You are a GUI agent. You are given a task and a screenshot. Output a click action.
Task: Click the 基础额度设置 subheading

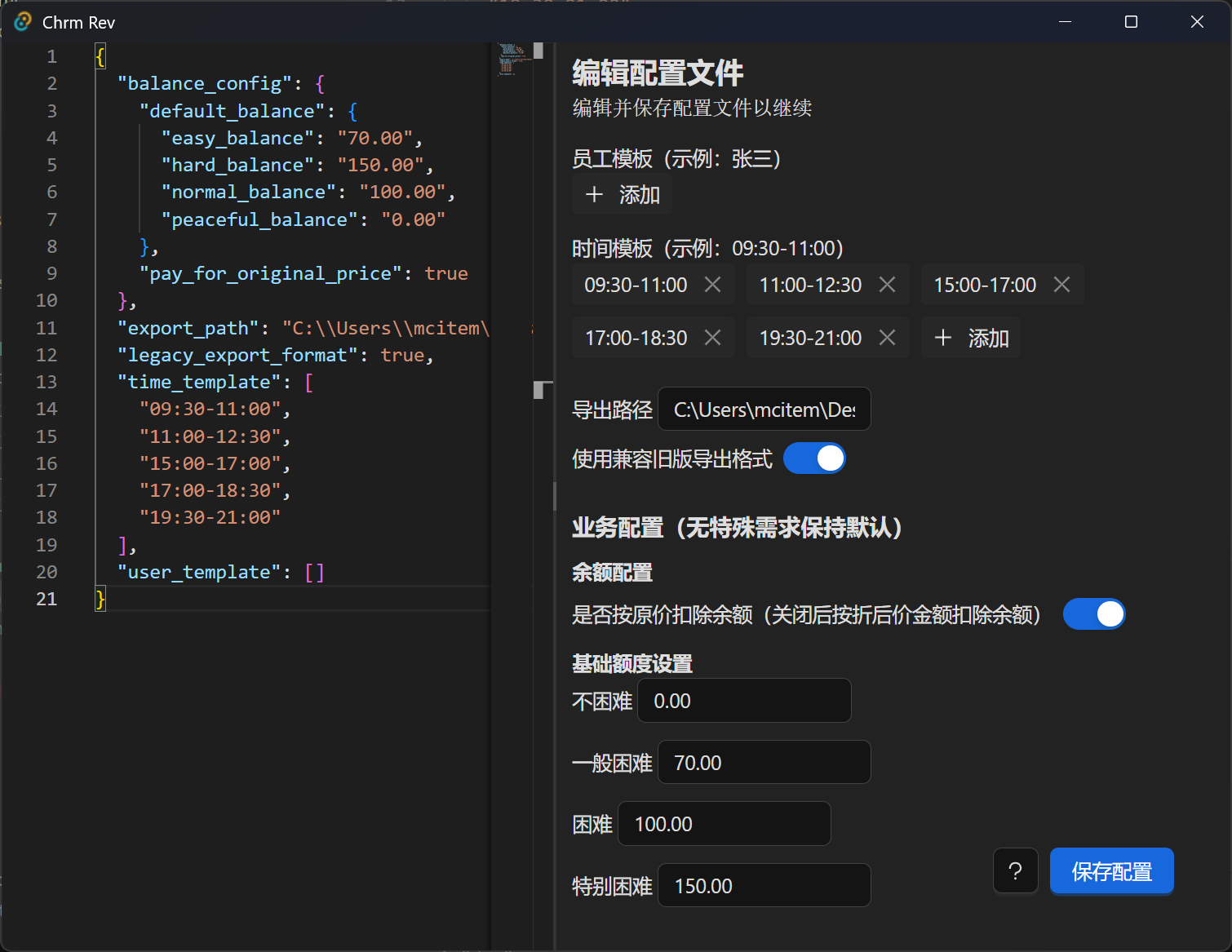tap(632, 664)
